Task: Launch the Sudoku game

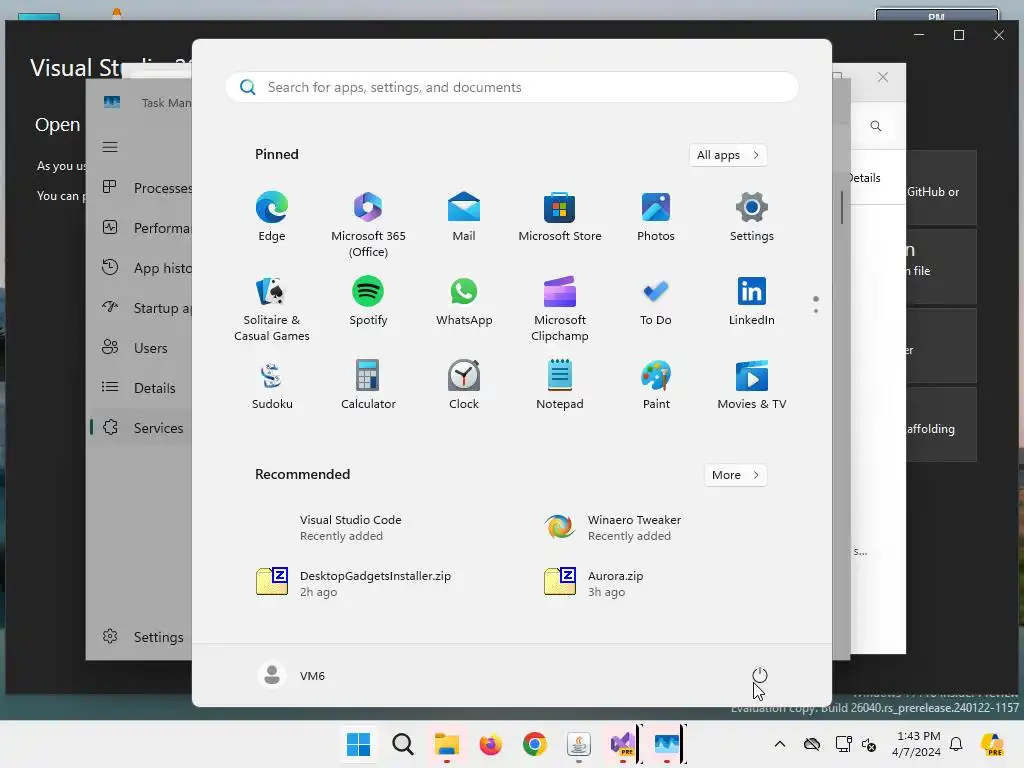Action: (x=272, y=385)
